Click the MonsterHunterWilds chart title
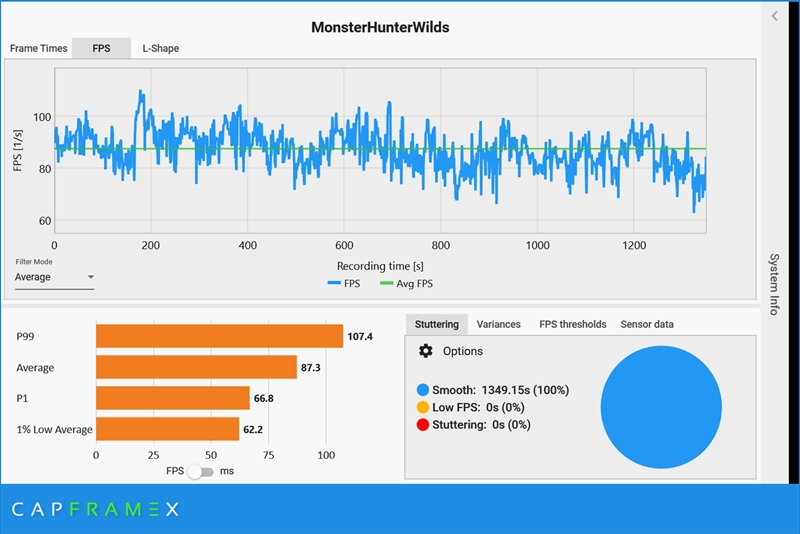The image size is (800, 534). (x=380, y=28)
